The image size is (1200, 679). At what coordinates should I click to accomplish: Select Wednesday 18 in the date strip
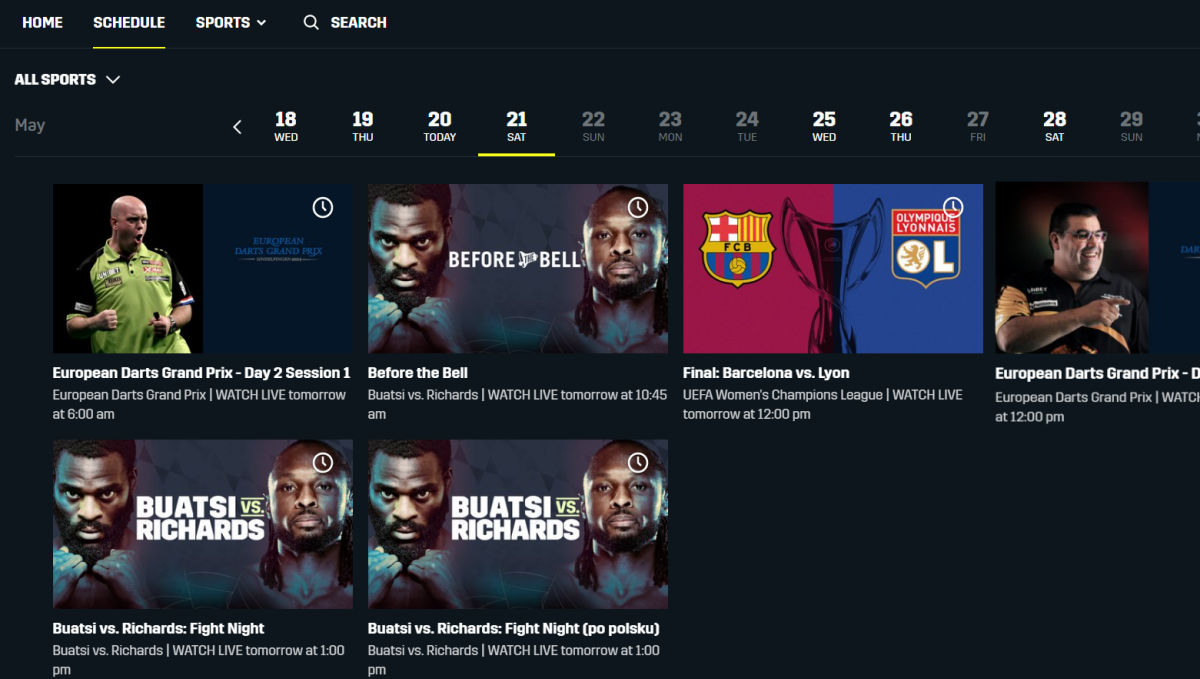(286, 127)
